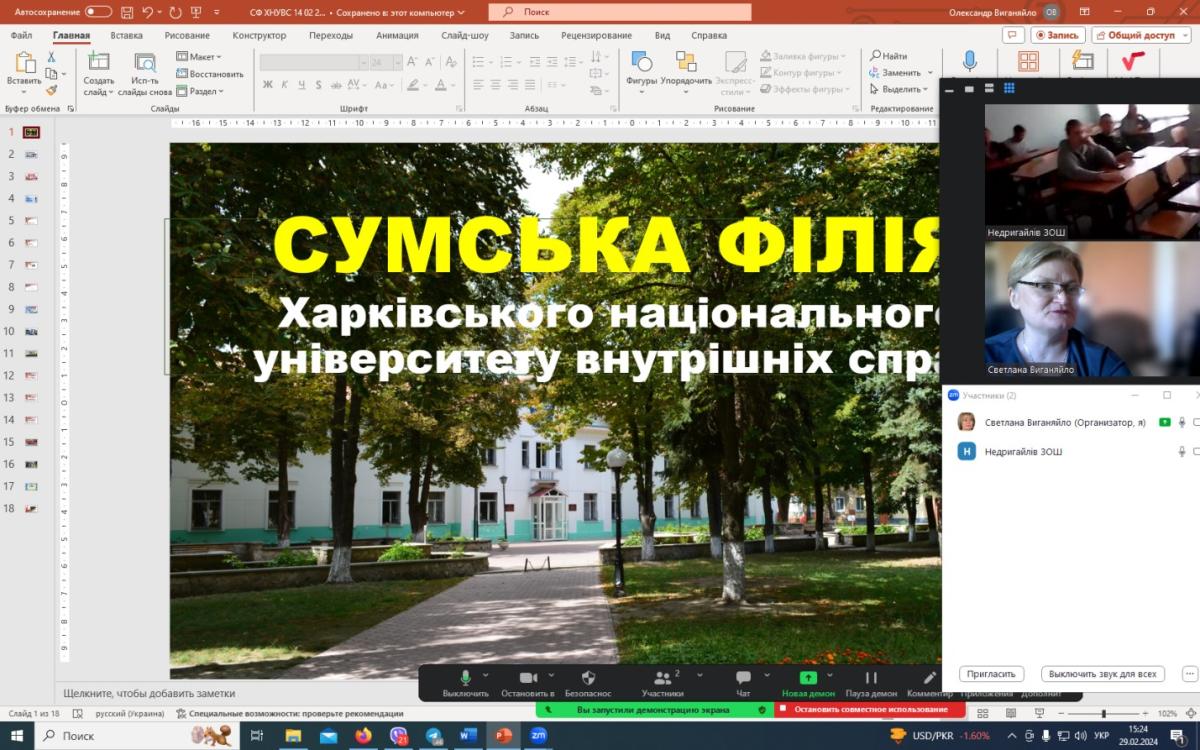Click the Save icon in the title bar
The width and height of the screenshot is (1200, 750).
[x=127, y=12]
